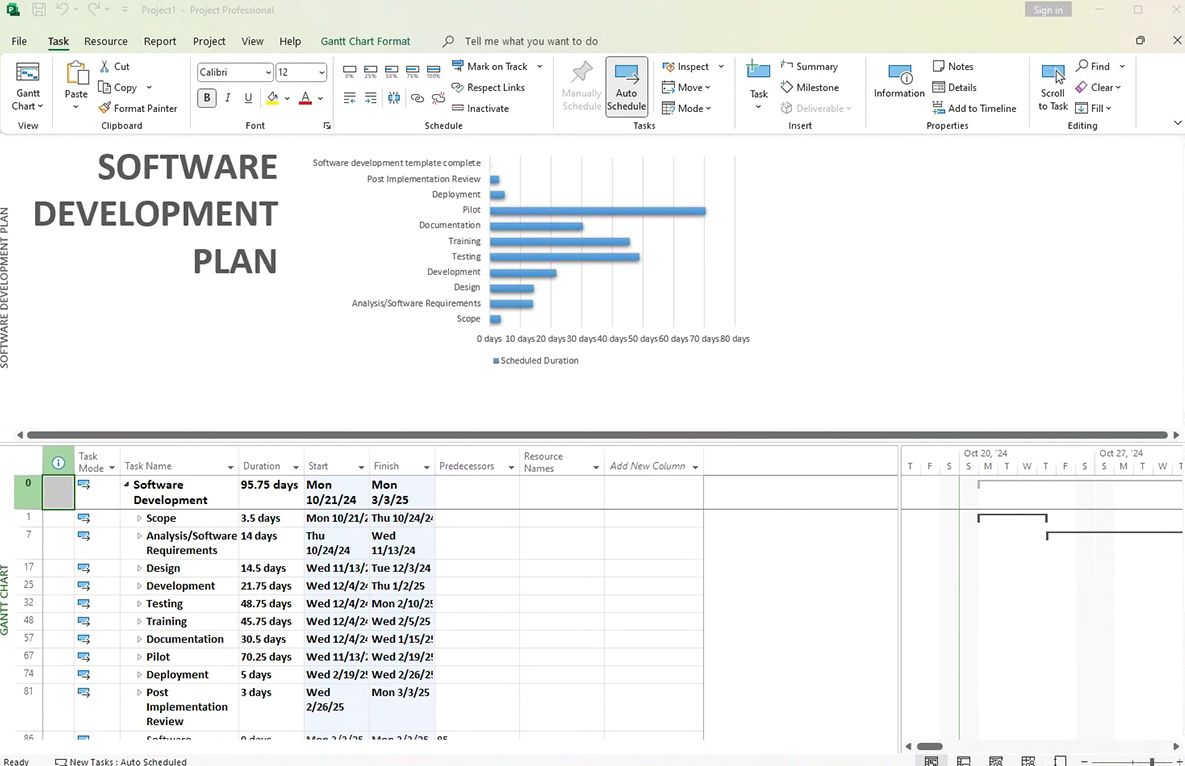Click the Respect Links icon
1185x766 pixels.
(x=459, y=87)
